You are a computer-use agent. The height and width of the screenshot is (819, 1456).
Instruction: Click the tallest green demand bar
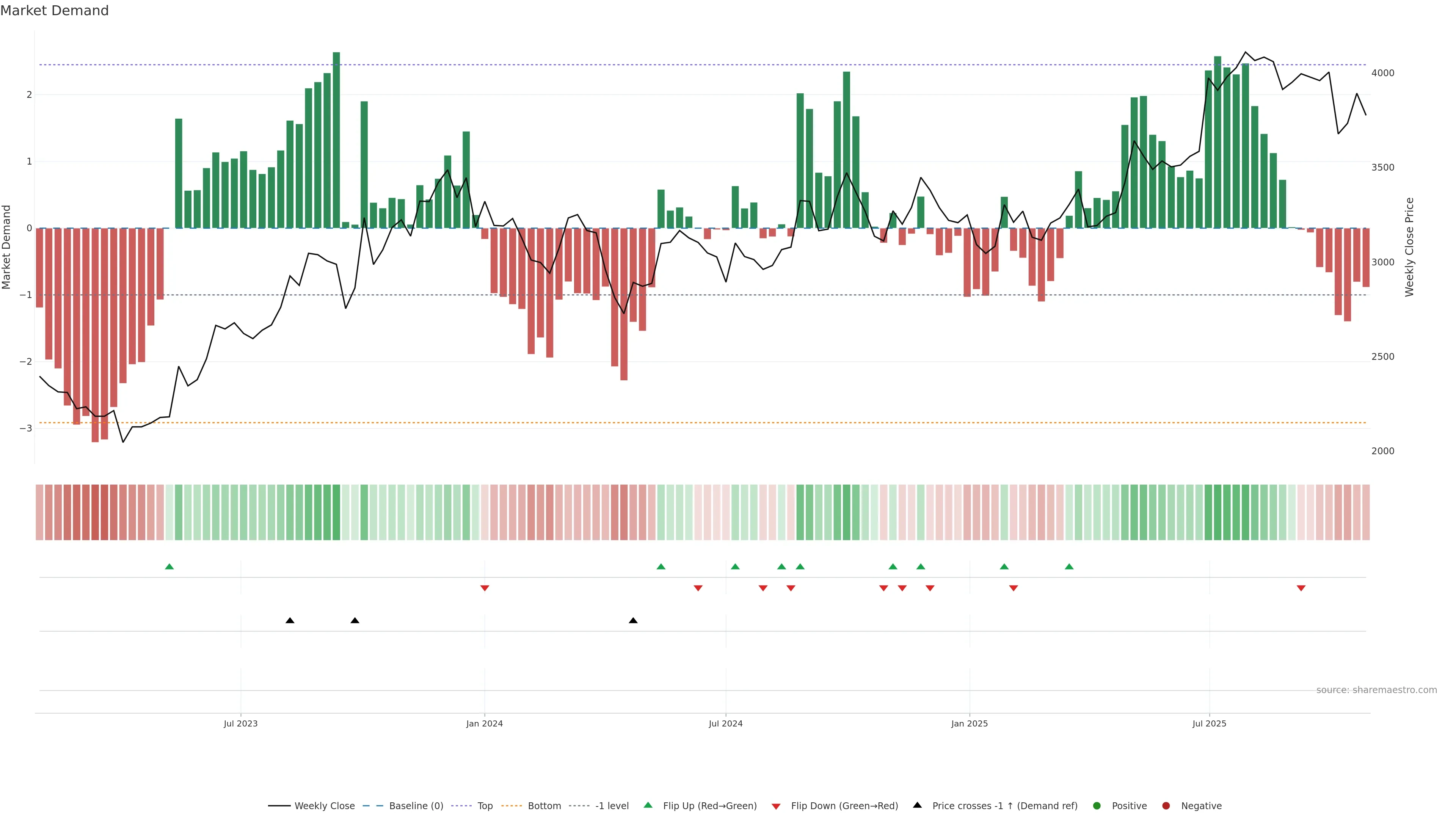(x=336, y=141)
